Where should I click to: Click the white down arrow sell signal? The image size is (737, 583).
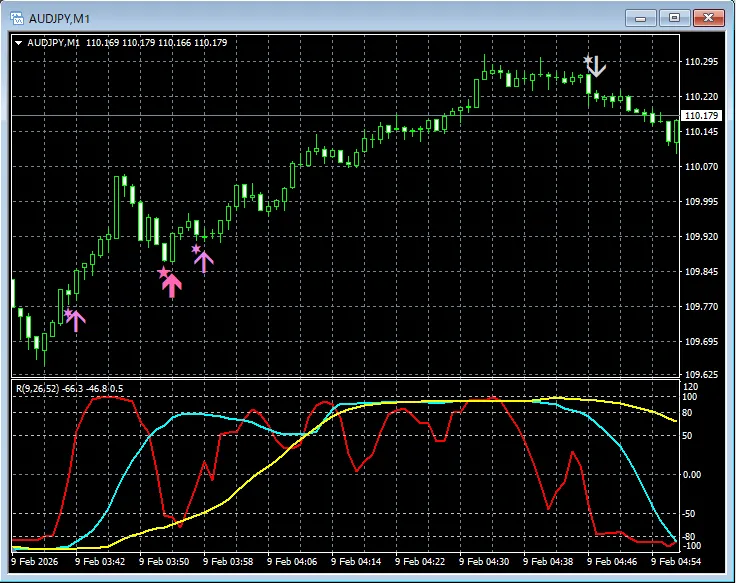coord(597,67)
